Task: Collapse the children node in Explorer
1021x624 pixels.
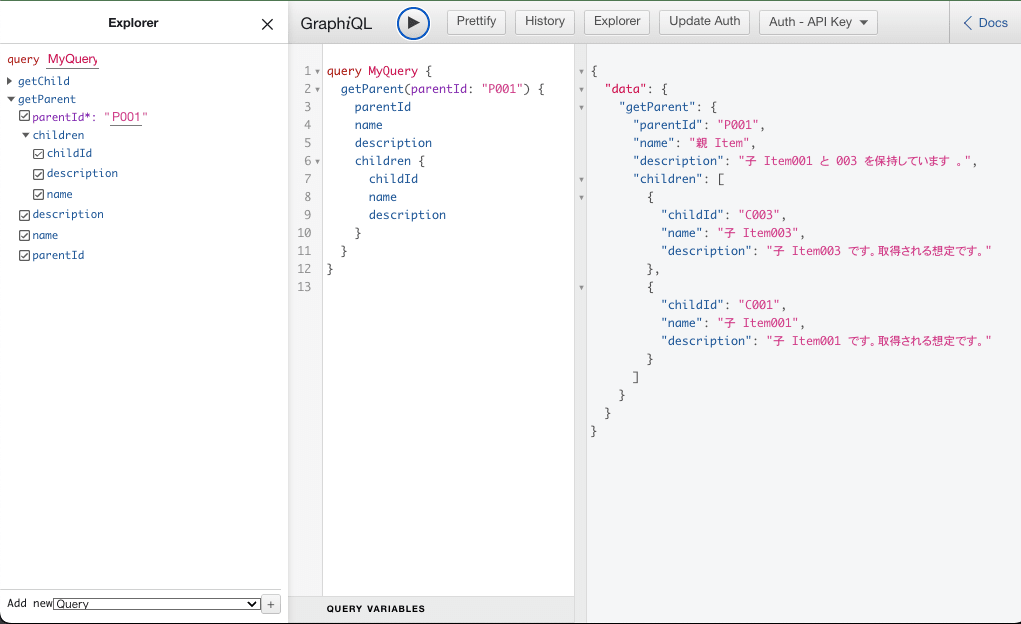Action: pyautogui.click(x=25, y=135)
